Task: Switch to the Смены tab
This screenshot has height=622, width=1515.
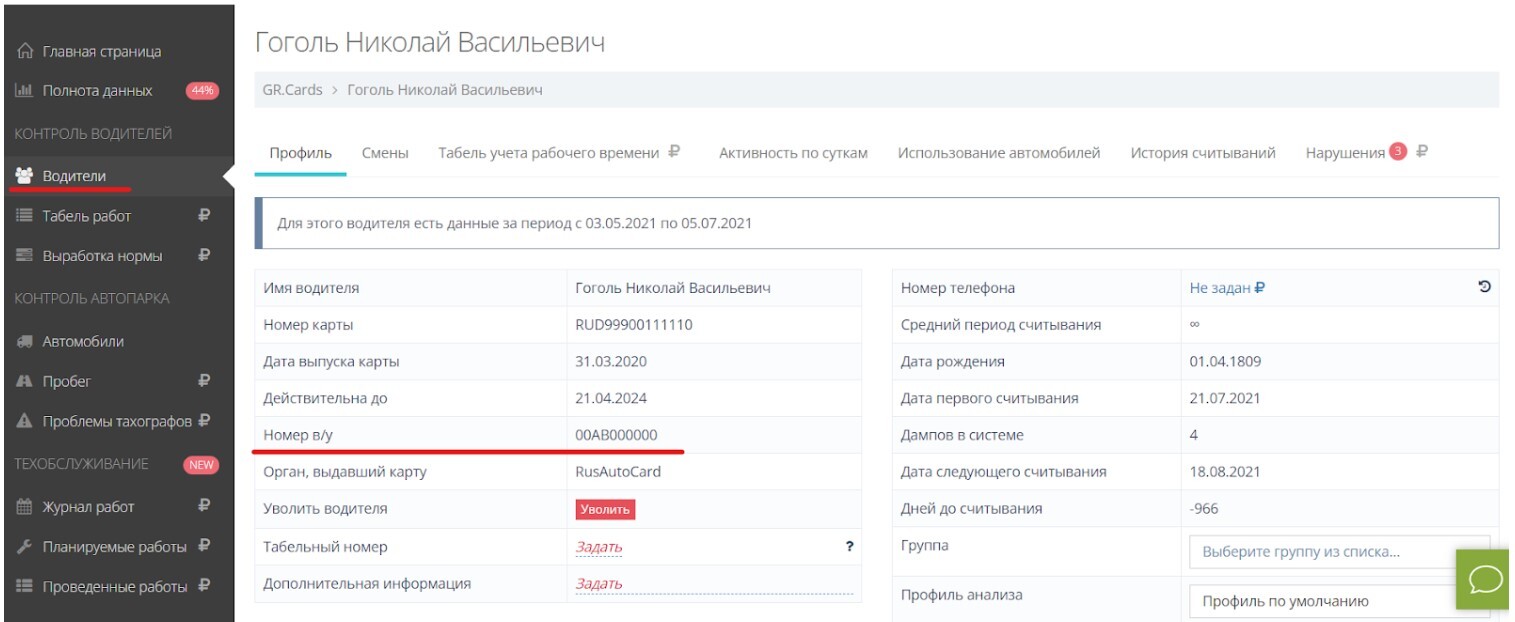Action: click(x=385, y=153)
